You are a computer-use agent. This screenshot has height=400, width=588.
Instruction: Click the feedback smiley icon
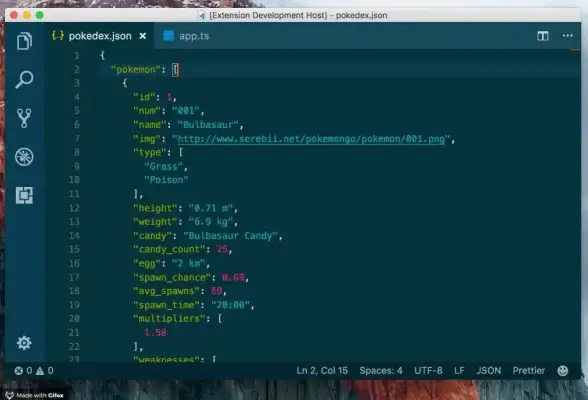point(562,371)
